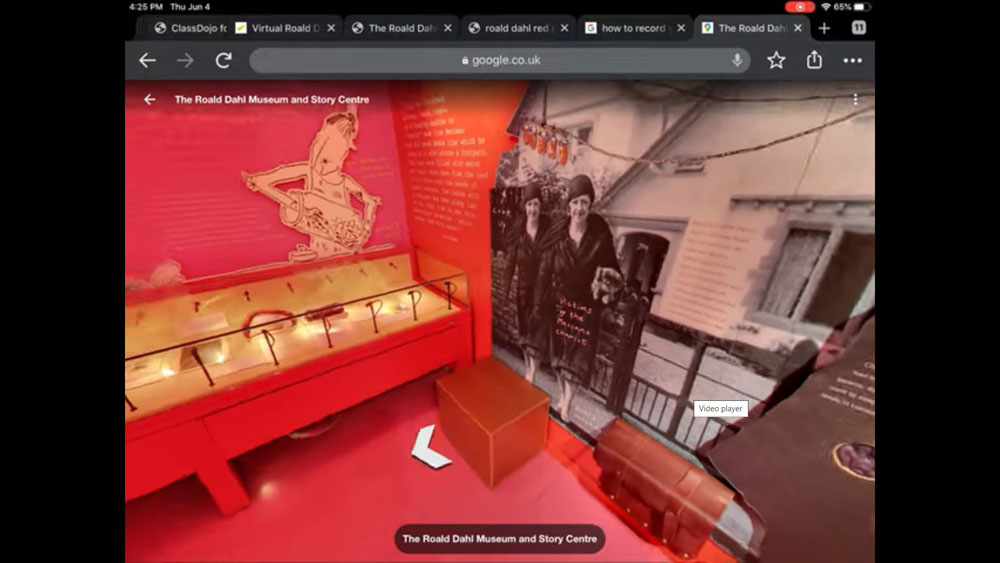Screen dimensions: 1000x563
Task: Open browser three-dot menu
Action: tap(853, 61)
